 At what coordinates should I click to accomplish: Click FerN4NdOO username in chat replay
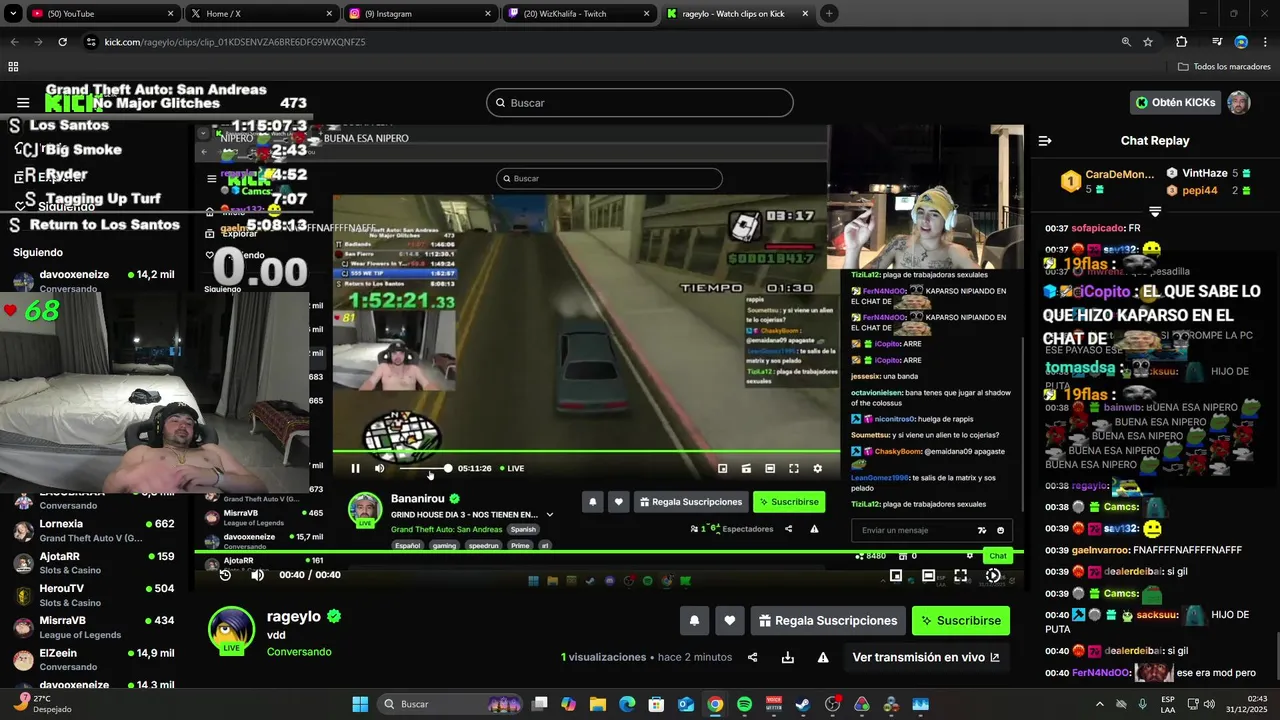point(1101,673)
